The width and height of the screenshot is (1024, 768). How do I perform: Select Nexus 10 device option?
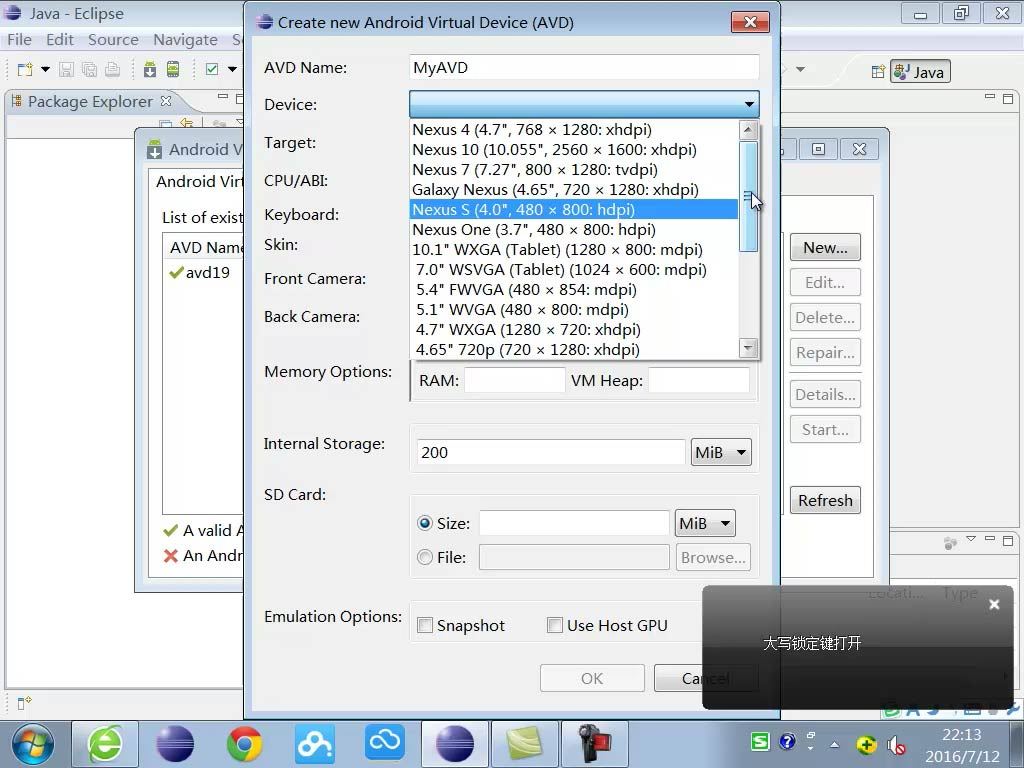[573, 150]
